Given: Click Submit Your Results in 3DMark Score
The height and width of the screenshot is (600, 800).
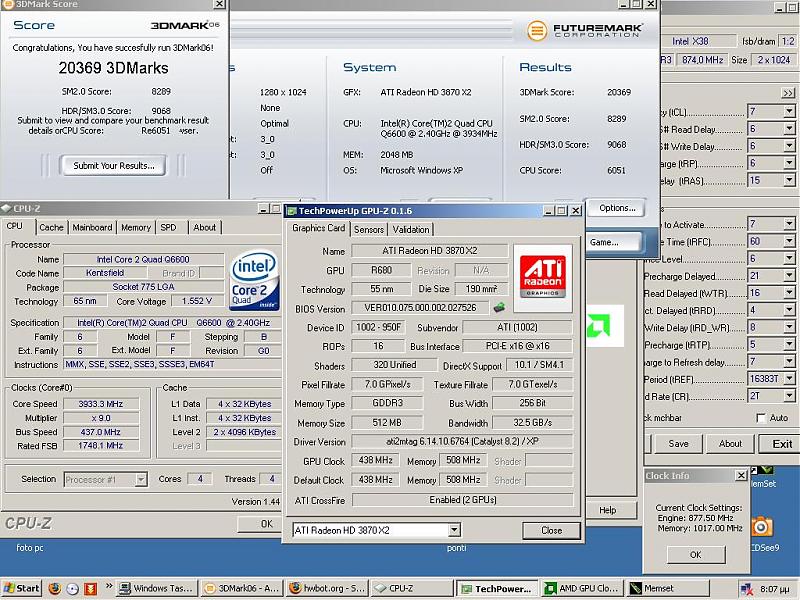Looking at the screenshot, I should pyautogui.click(x=113, y=166).
